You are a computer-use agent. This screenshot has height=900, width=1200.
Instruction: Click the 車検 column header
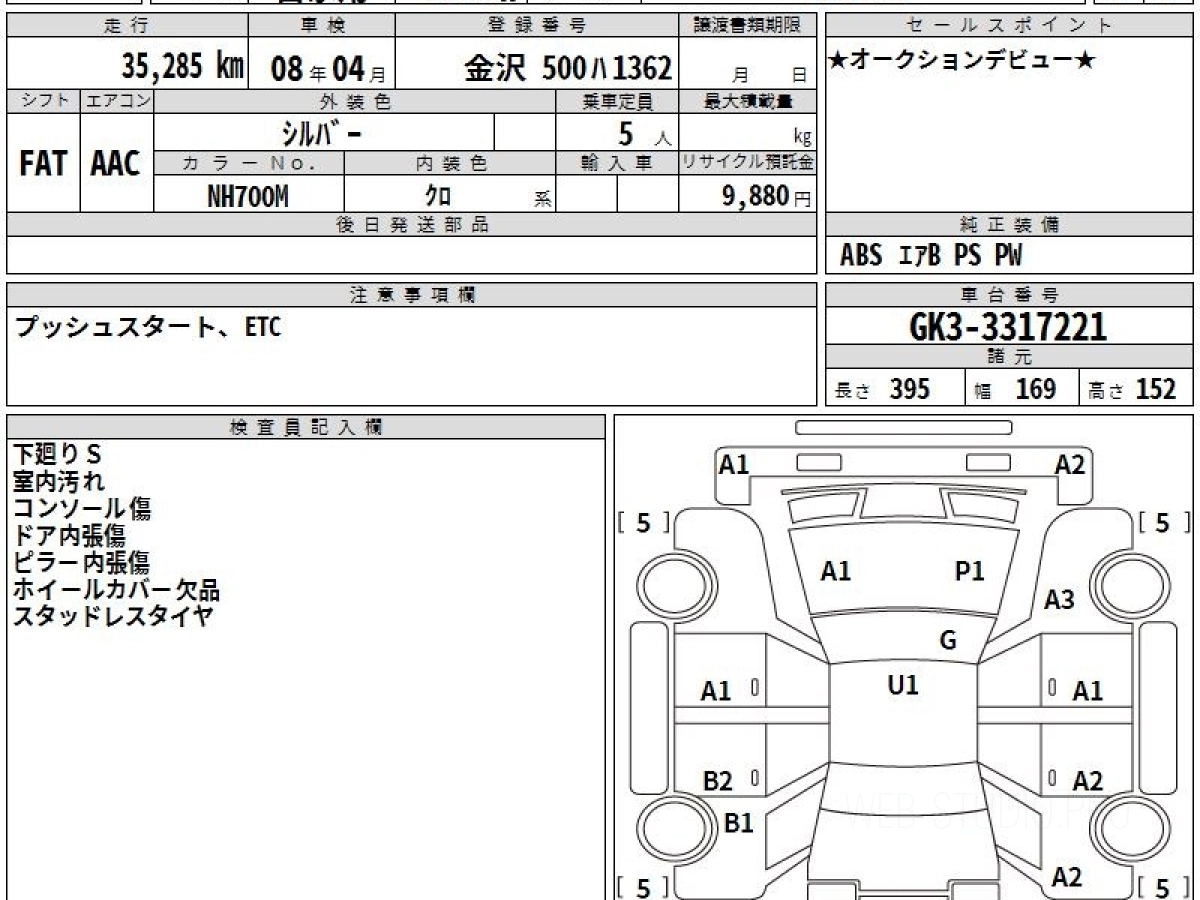tap(321, 26)
